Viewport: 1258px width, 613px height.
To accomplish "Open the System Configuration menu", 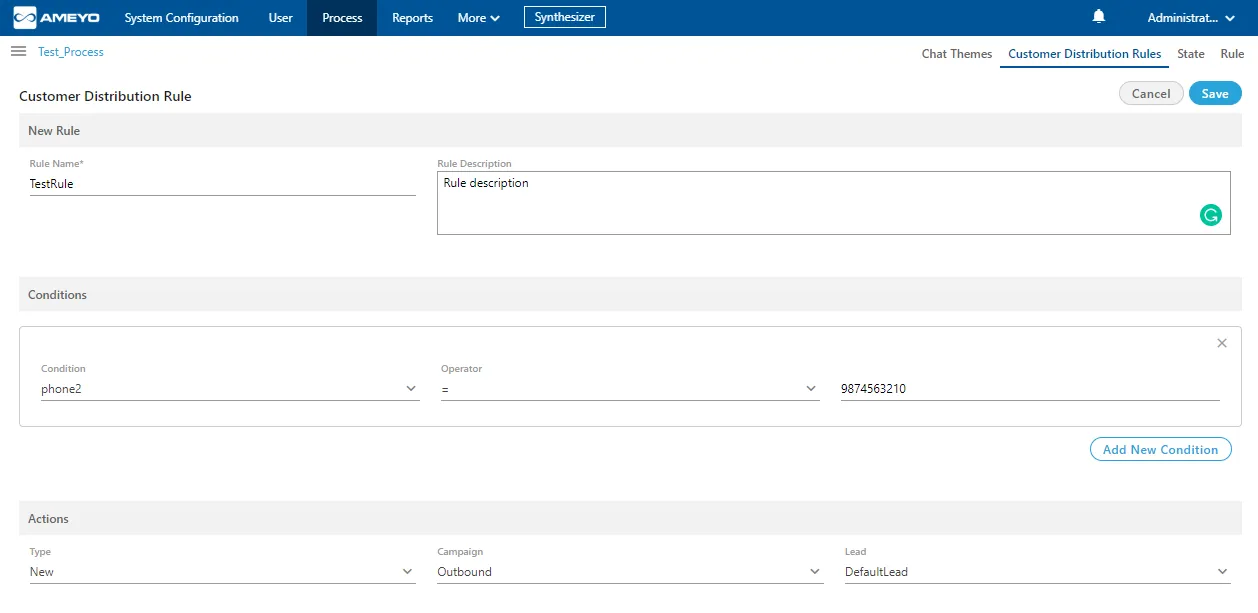I will click(182, 18).
